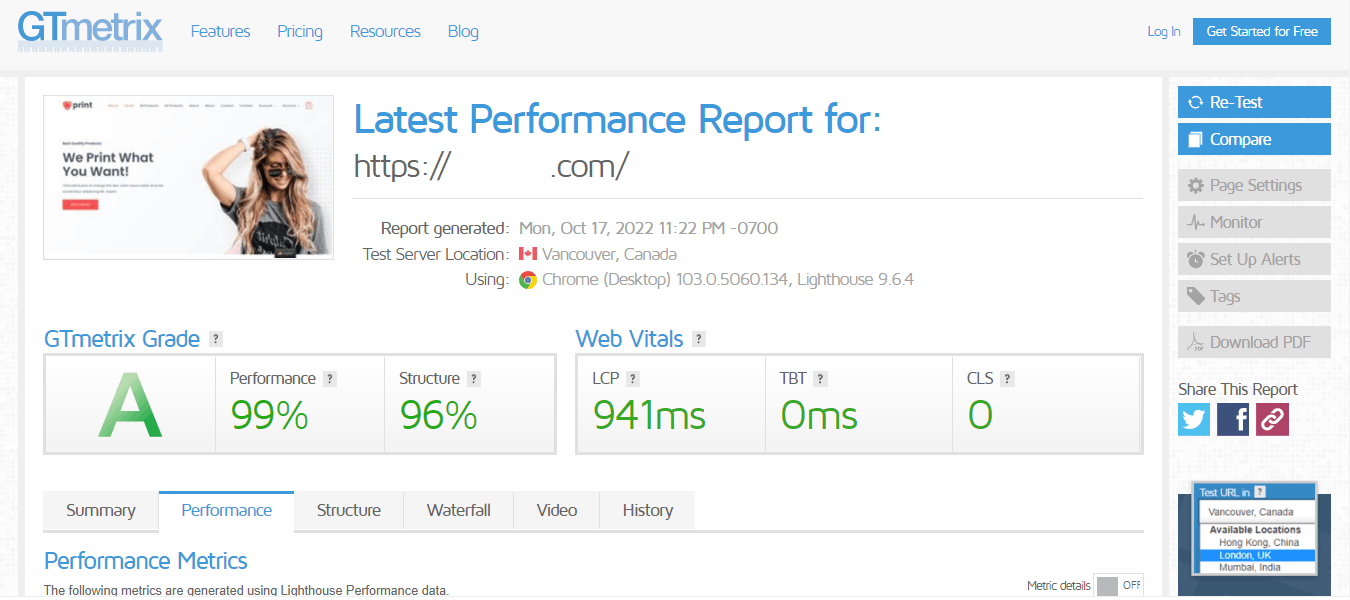Viewport: 1350px width, 600px height.
Task: Click help icon beside Structure score
Action: pyautogui.click(x=474, y=379)
